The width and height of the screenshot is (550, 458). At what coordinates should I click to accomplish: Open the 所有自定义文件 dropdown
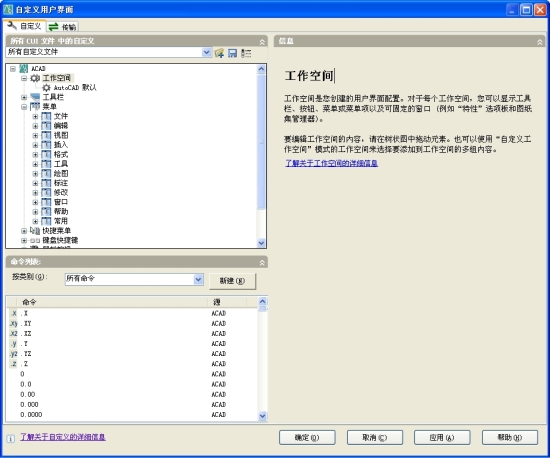pos(207,52)
